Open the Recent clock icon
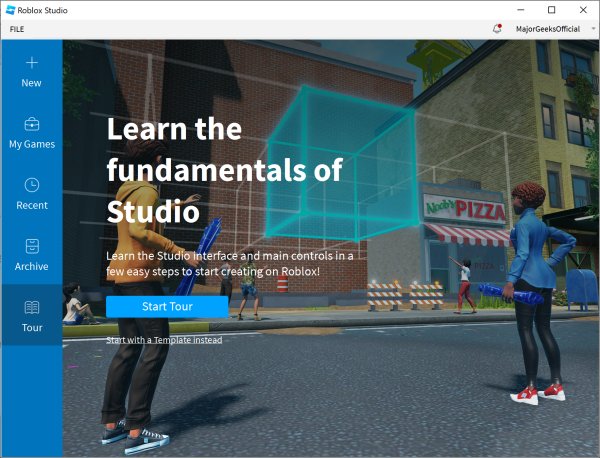This screenshot has height=458, width=600. pyautogui.click(x=32, y=185)
